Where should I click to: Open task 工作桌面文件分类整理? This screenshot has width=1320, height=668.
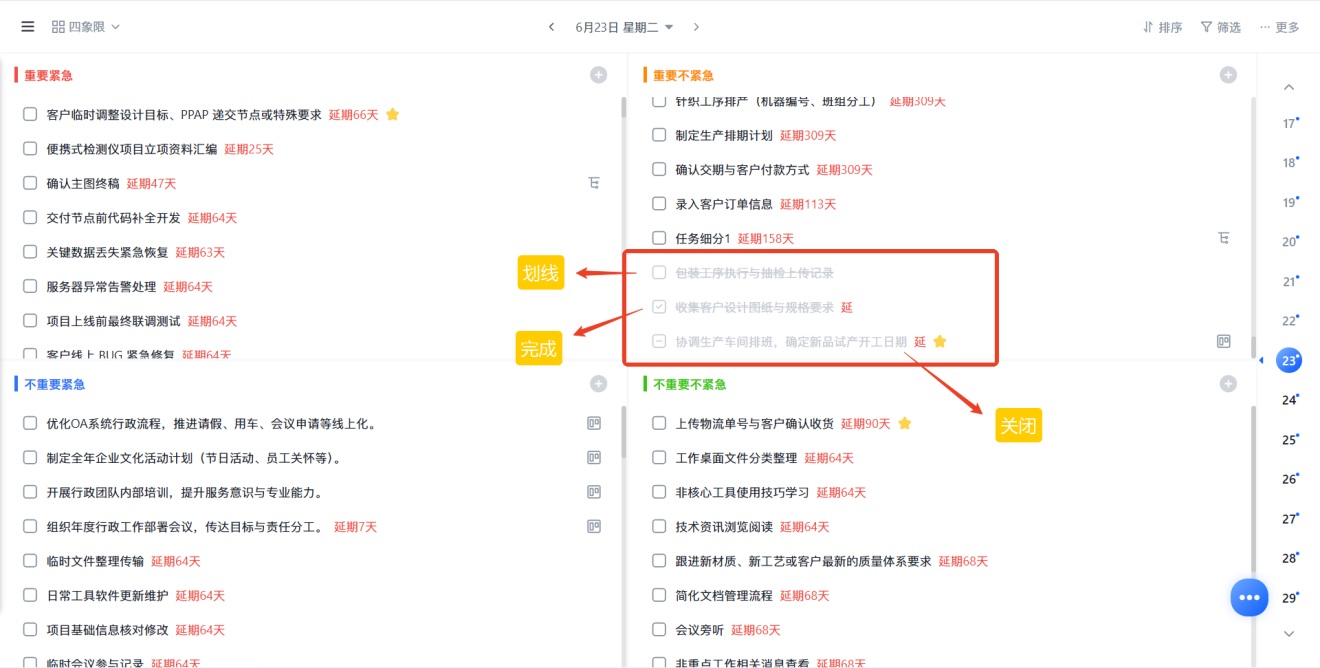coord(736,458)
